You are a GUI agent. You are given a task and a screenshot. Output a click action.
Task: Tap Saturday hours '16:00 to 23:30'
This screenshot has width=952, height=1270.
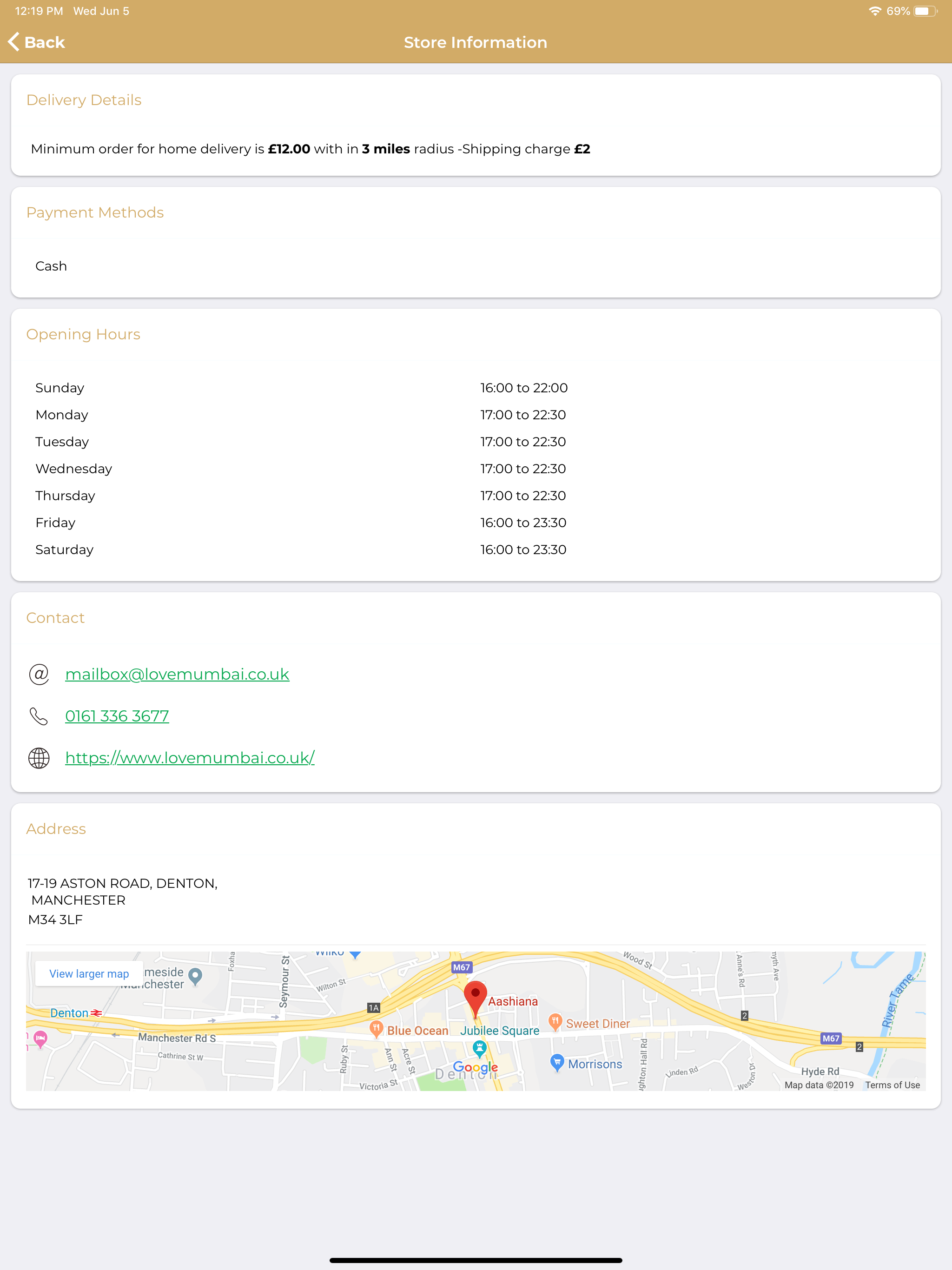coord(523,550)
